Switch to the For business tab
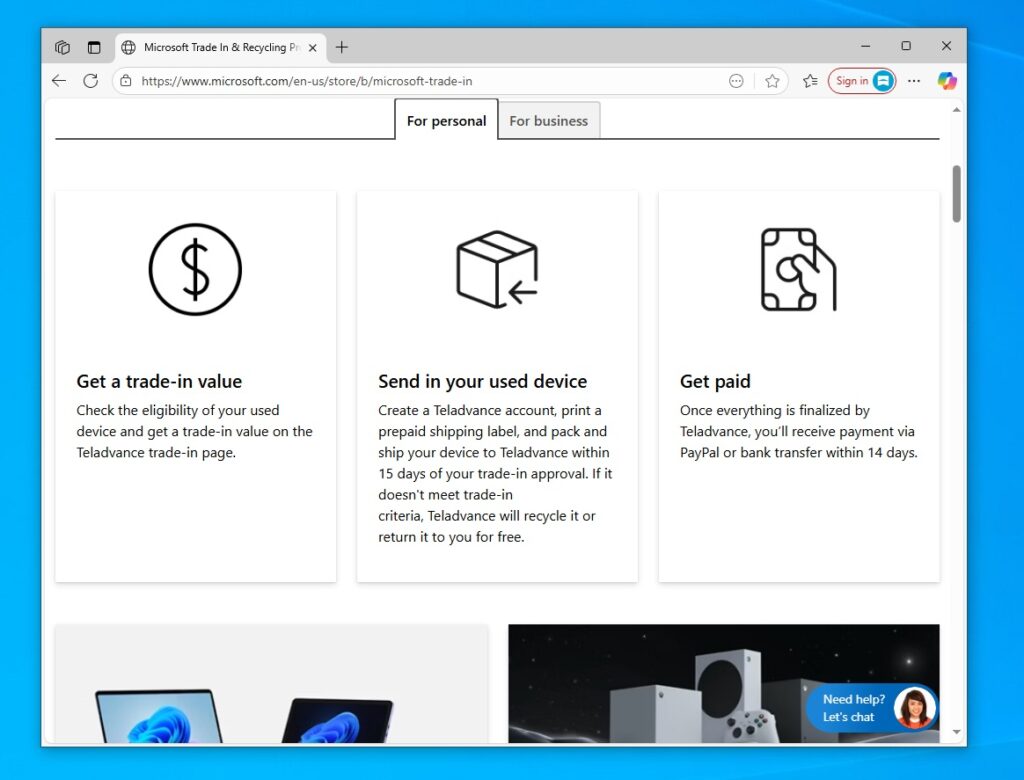 pyautogui.click(x=549, y=120)
